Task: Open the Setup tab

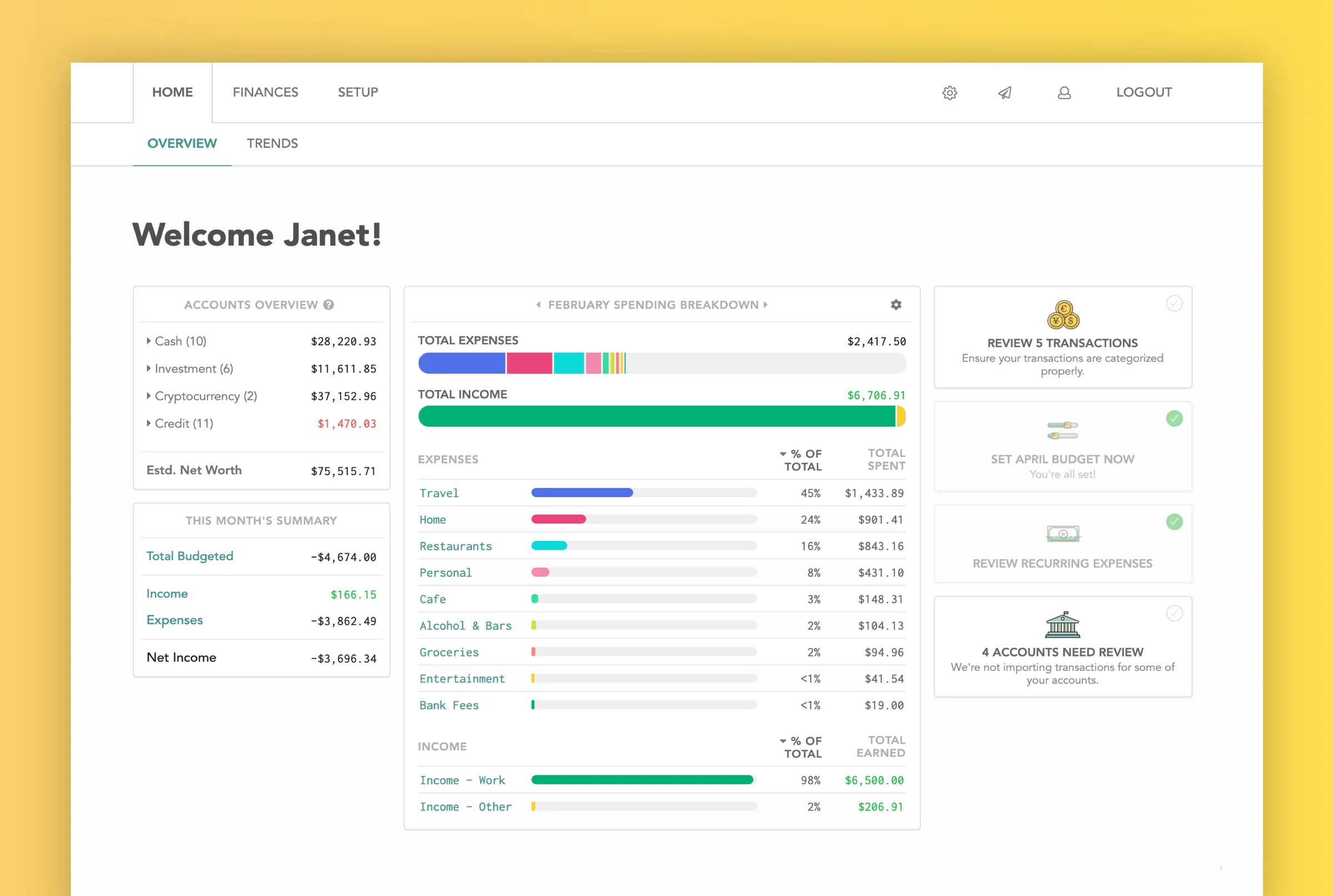Action: pos(358,93)
